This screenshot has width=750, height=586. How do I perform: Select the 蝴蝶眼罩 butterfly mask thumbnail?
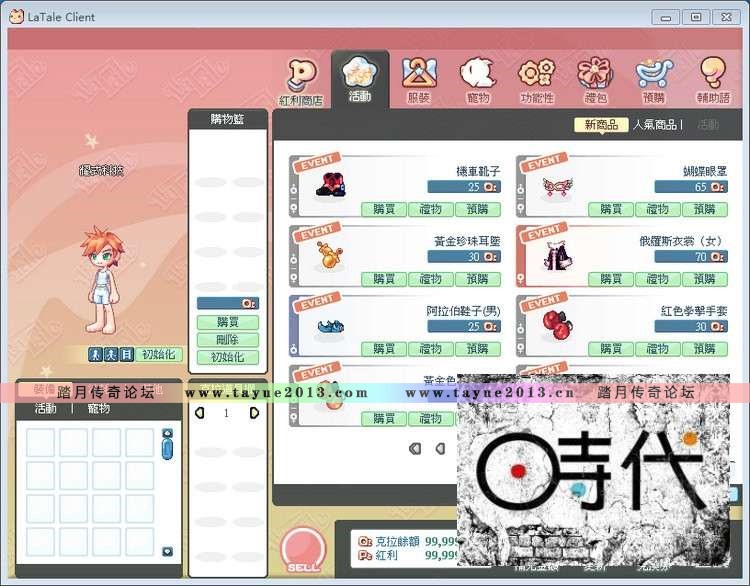(557, 187)
